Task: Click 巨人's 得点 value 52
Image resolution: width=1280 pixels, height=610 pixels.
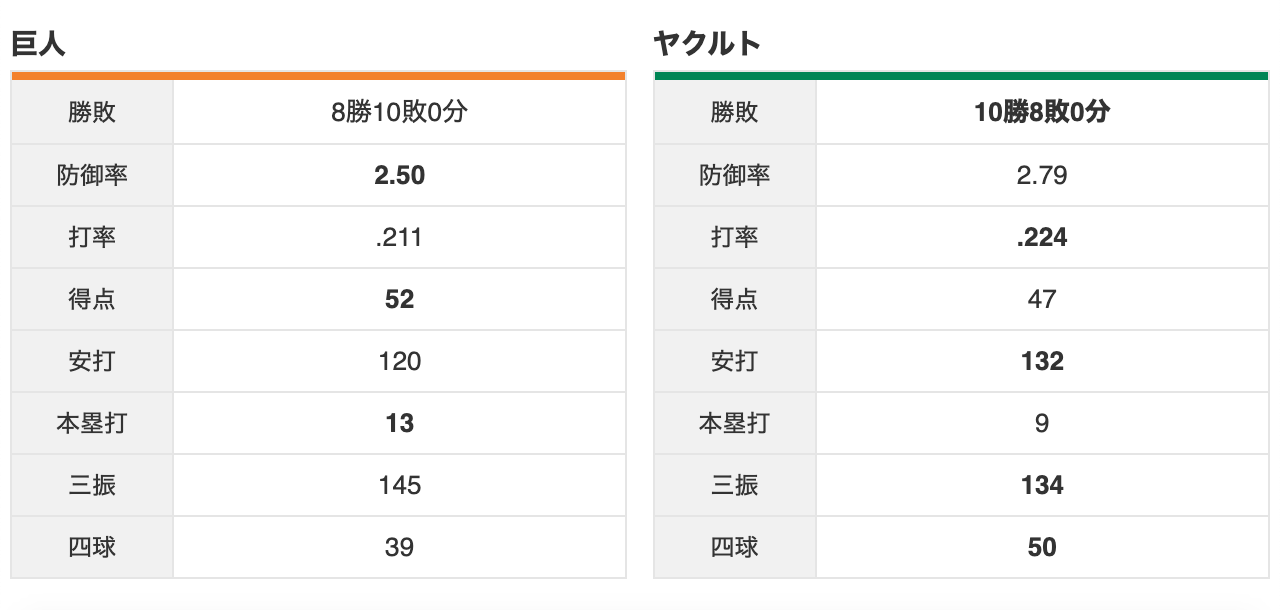Action: [x=399, y=300]
